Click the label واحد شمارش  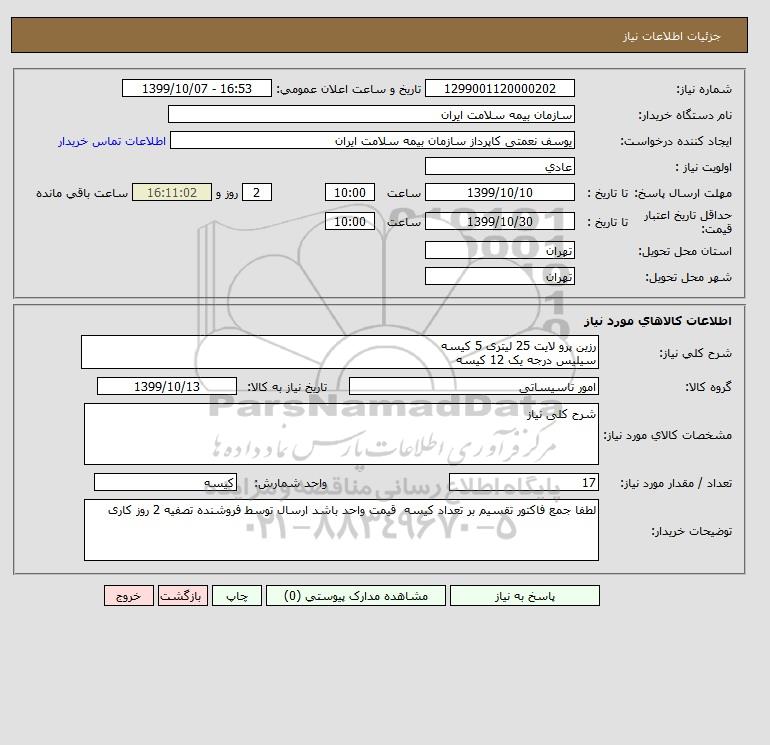click(290, 483)
